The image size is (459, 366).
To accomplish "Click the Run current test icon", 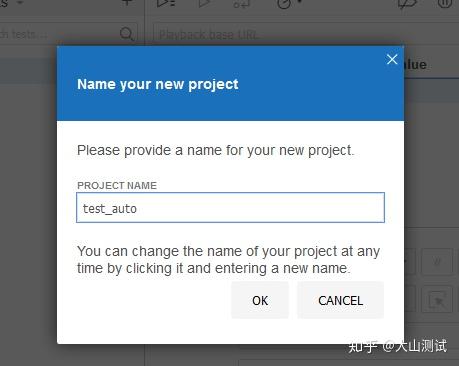I will pyautogui.click(x=204, y=3).
